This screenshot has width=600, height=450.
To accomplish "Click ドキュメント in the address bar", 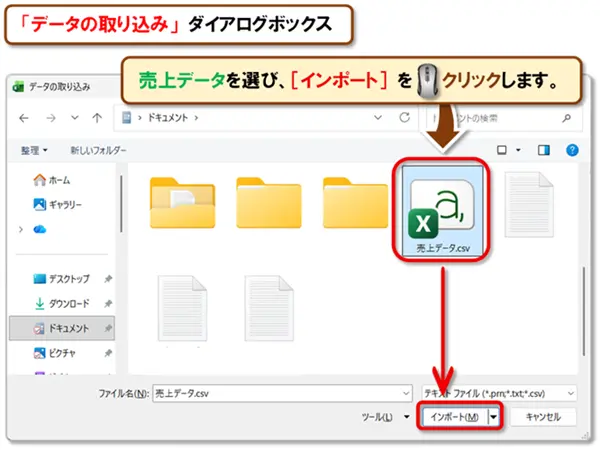I will click(168, 118).
